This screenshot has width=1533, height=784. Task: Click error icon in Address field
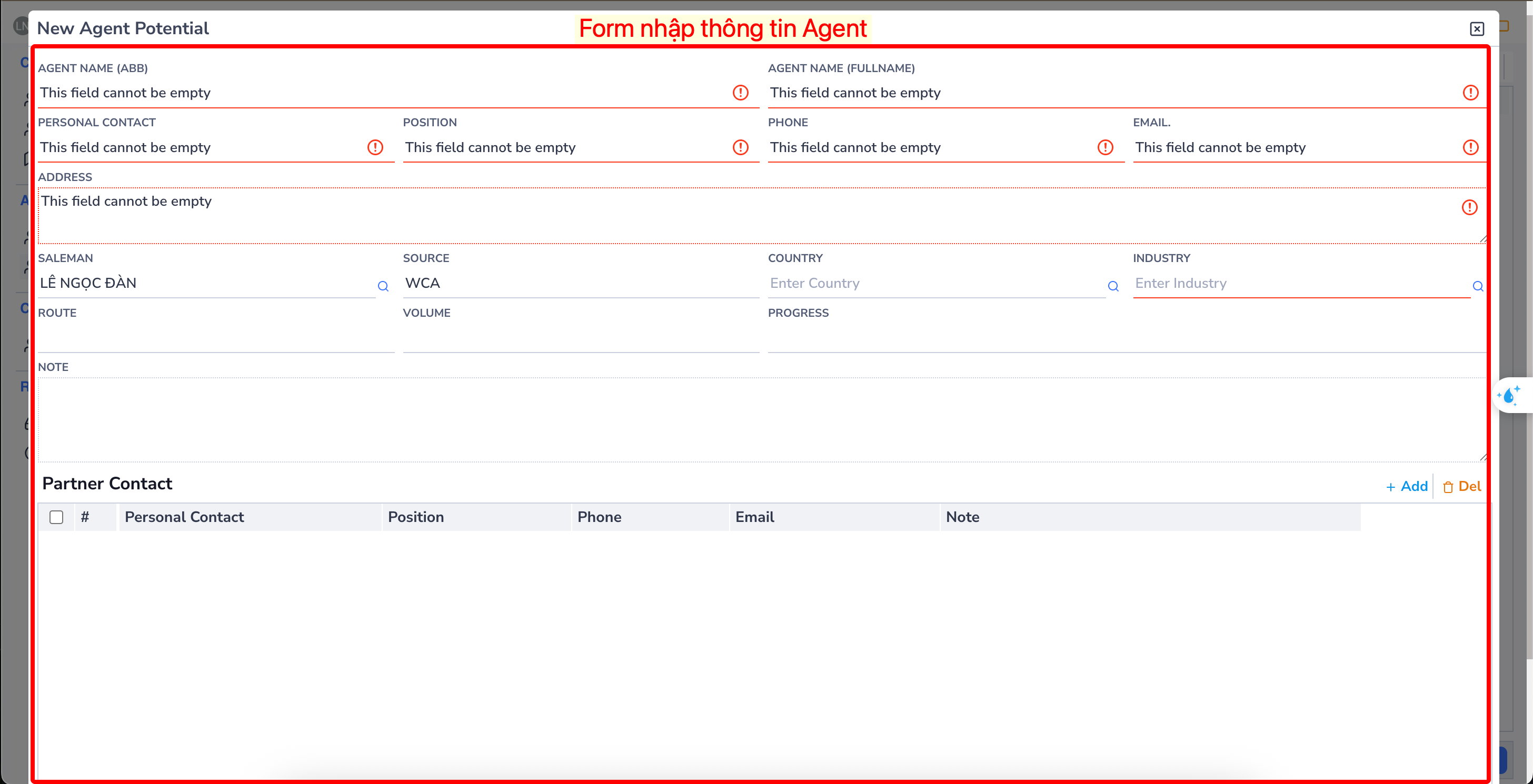[1469, 207]
